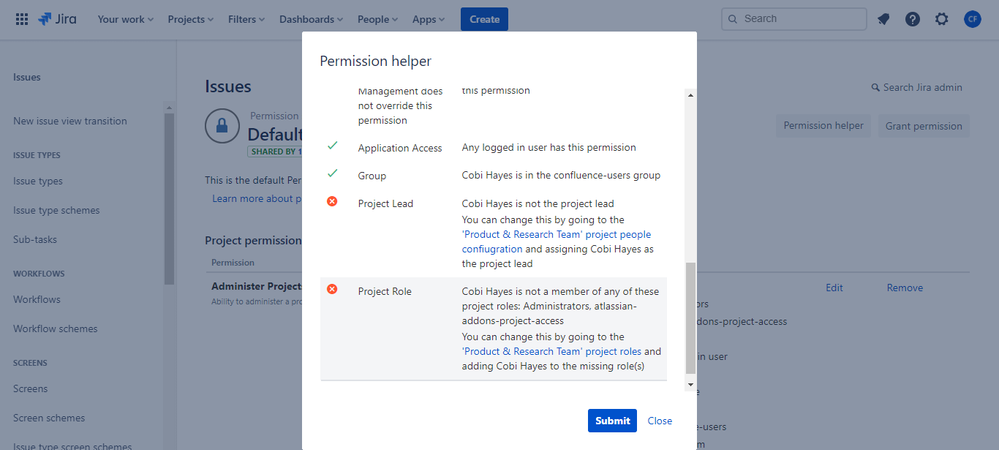Open Workflows in the sidebar
The width and height of the screenshot is (999, 450).
pos(37,300)
